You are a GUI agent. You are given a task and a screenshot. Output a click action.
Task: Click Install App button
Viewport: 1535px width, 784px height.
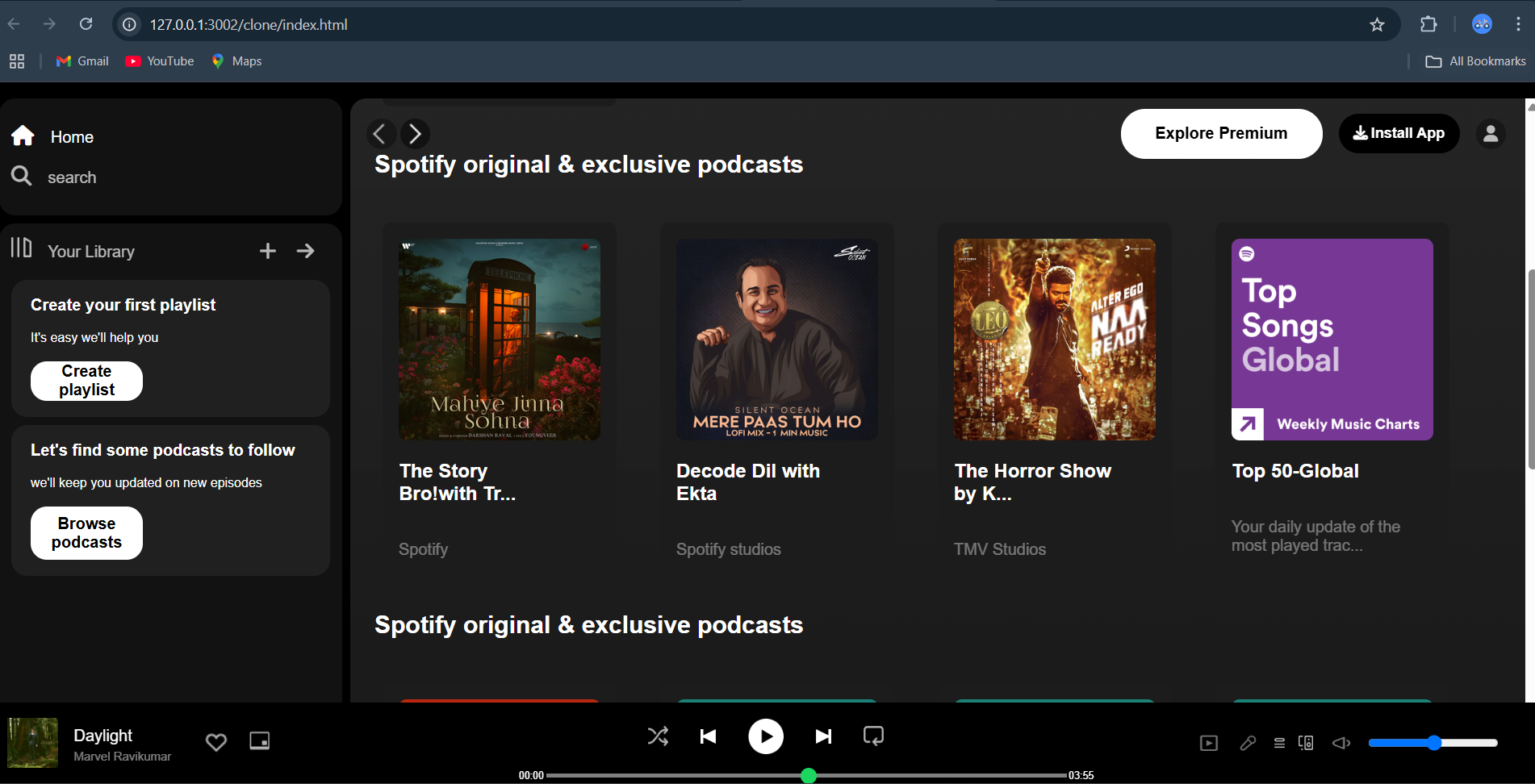(x=1399, y=133)
